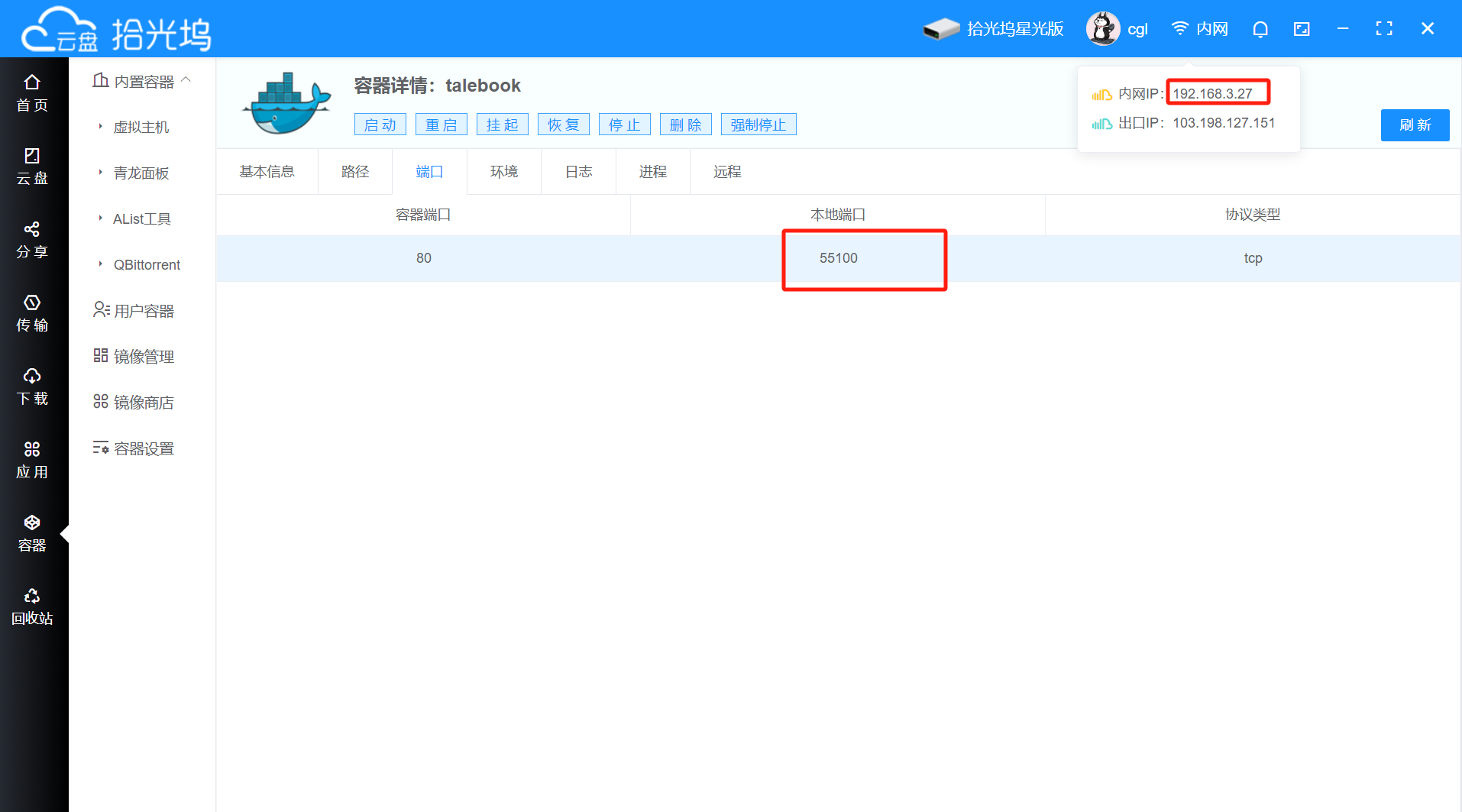This screenshot has height=812, width=1462.
Task: Select the 容器 container section
Action: [32, 533]
